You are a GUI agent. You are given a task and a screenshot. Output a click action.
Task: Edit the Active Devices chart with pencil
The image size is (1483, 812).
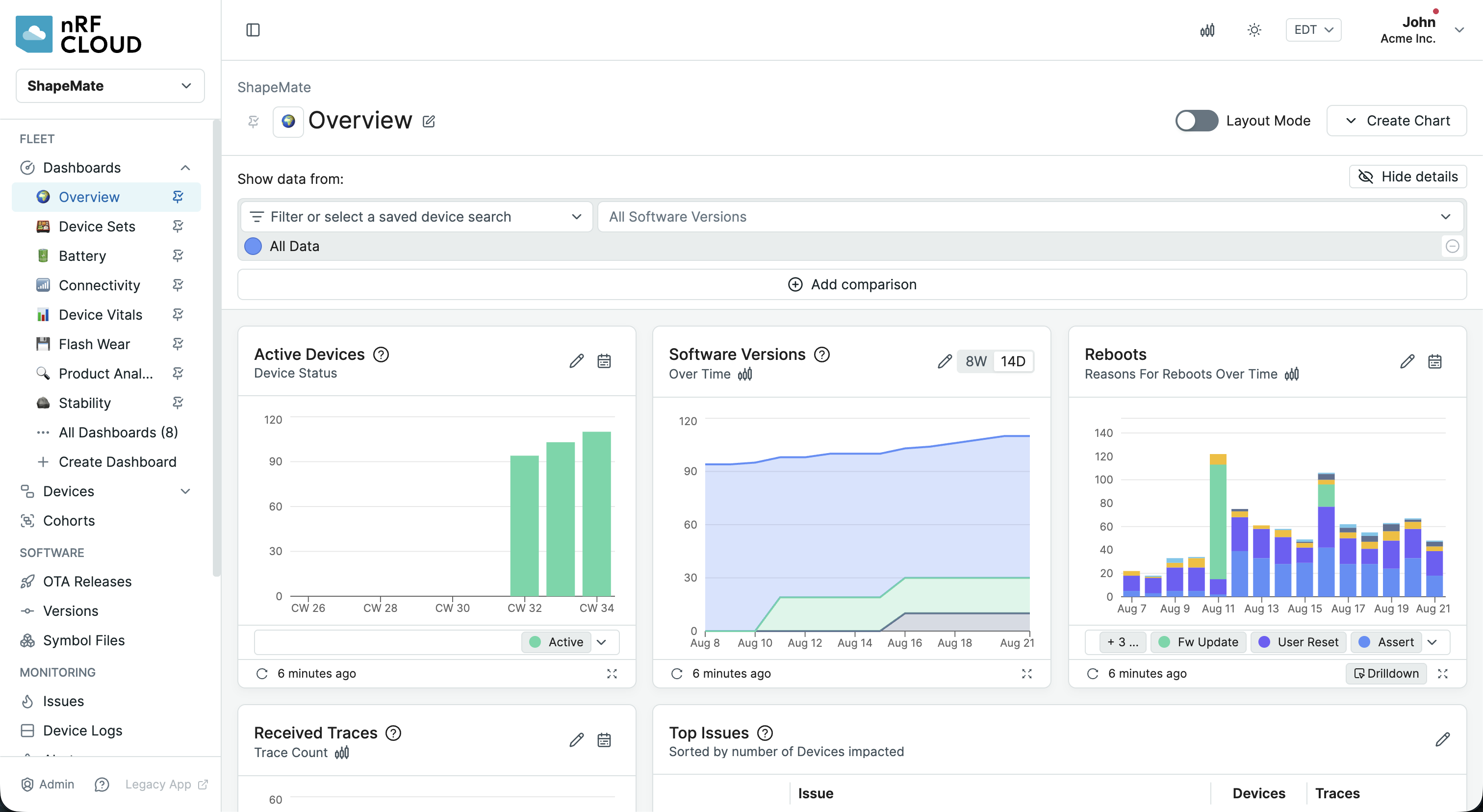(576, 361)
